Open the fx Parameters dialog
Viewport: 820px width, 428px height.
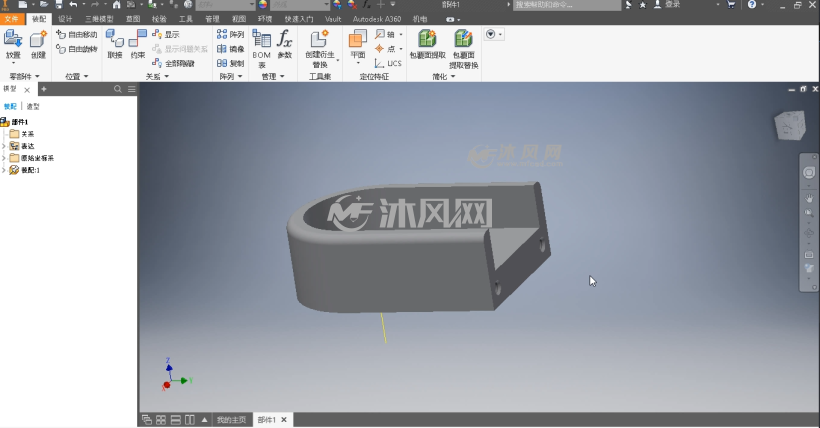(284, 44)
